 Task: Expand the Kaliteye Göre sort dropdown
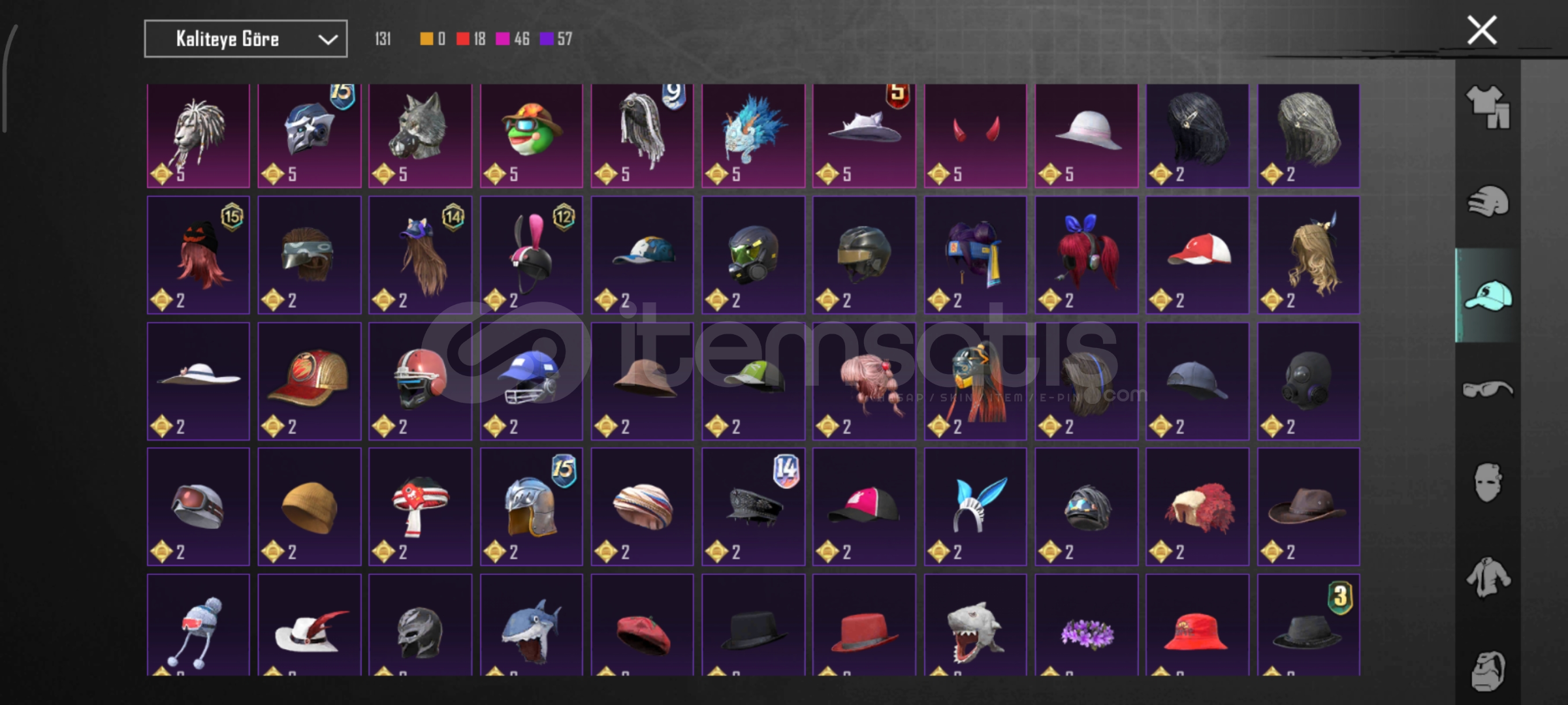click(246, 39)
